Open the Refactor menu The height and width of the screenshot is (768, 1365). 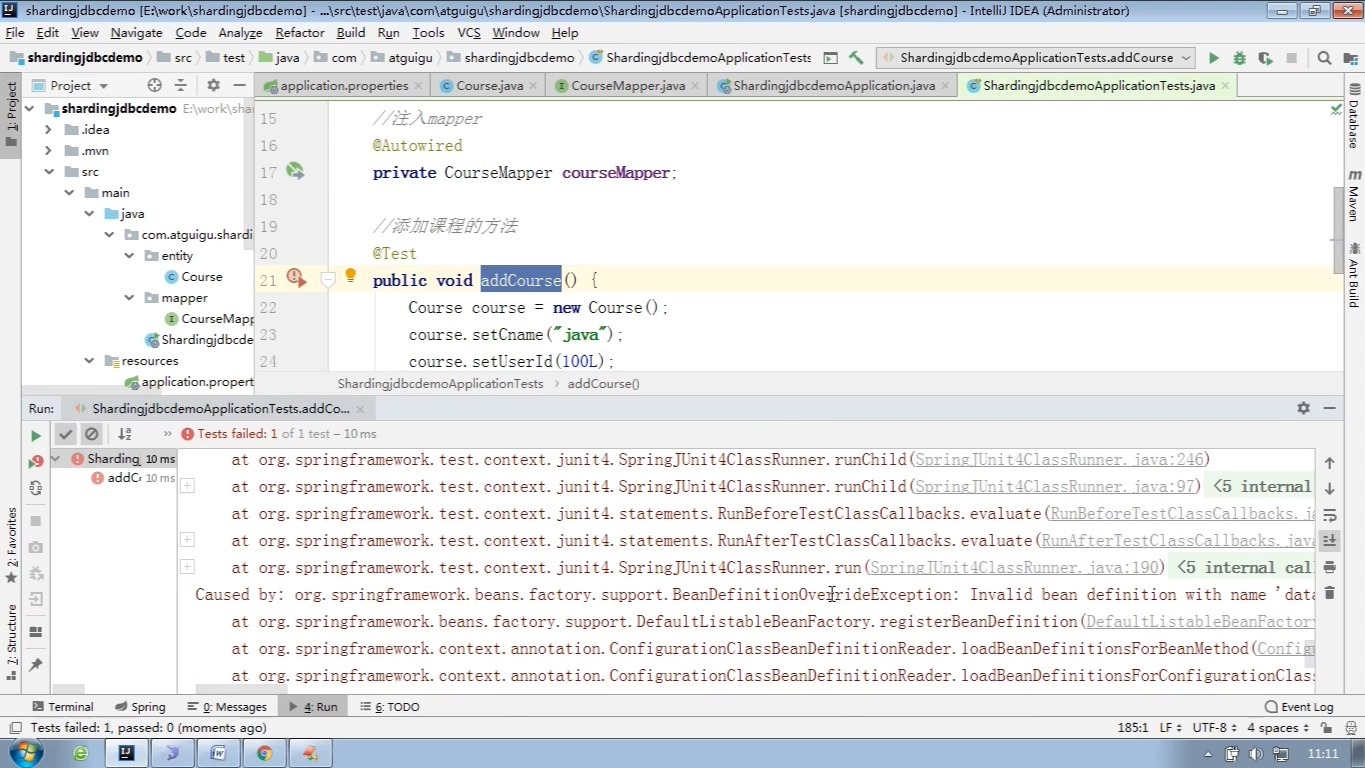tap(300, 32)
